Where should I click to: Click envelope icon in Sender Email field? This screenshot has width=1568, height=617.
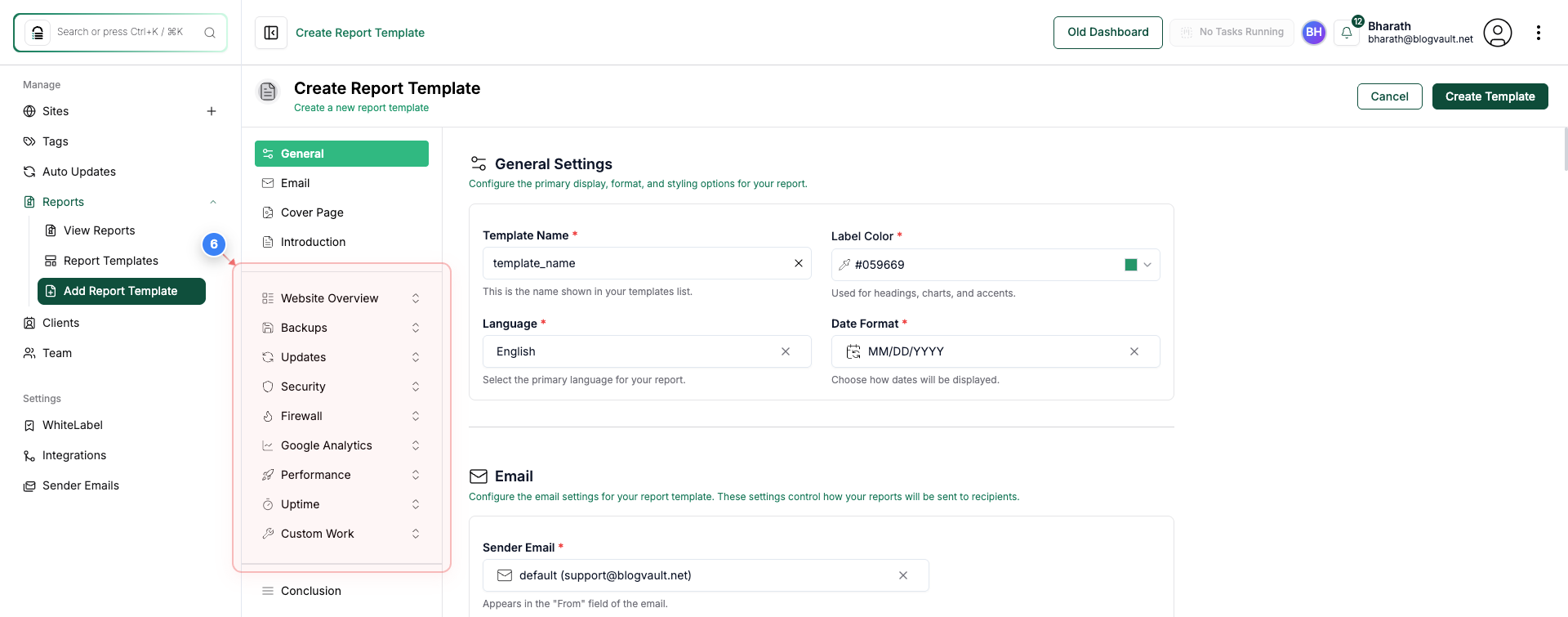[505, 575]
